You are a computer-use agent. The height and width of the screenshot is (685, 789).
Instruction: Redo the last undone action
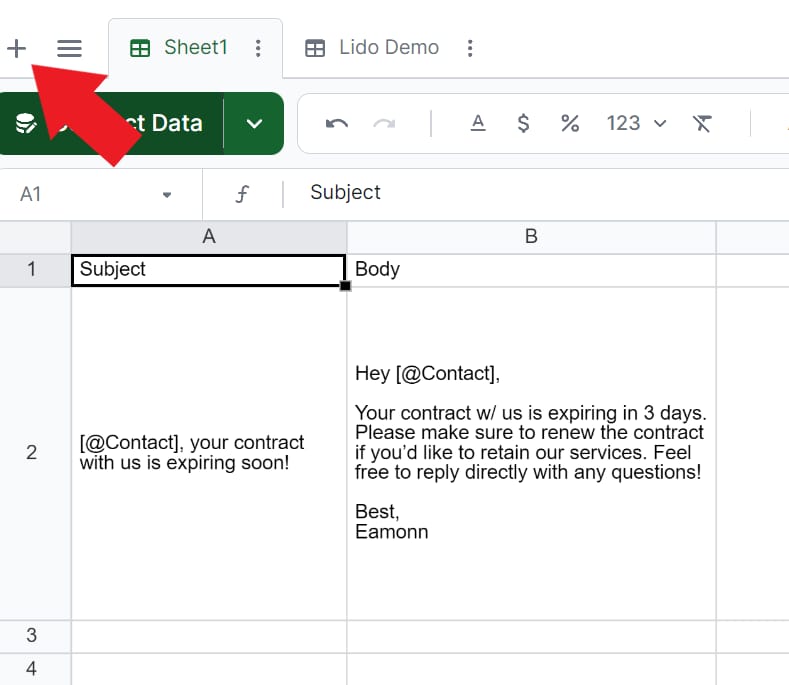click(384, 123)
